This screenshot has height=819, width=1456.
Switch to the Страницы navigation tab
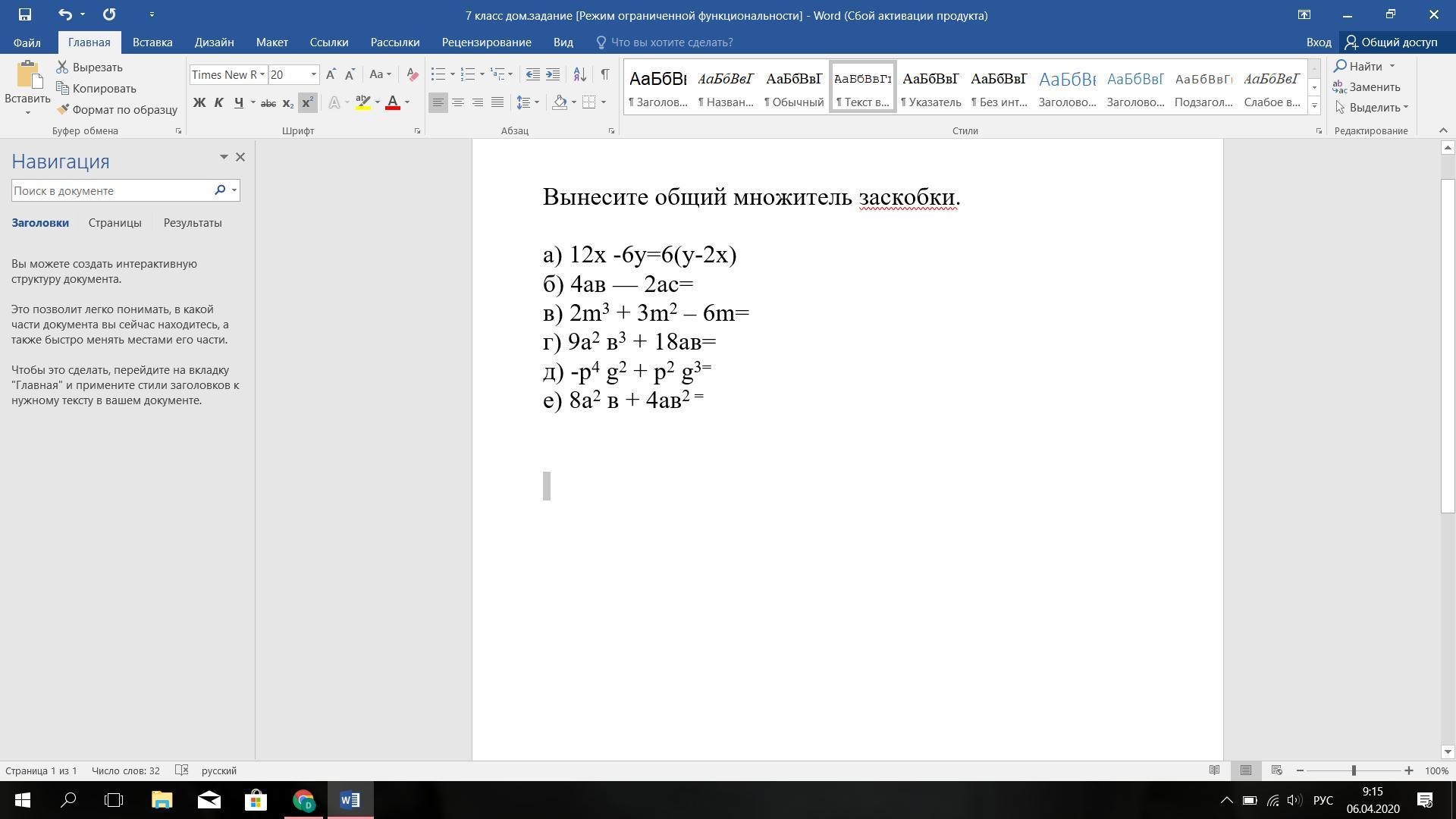point(115,223)
